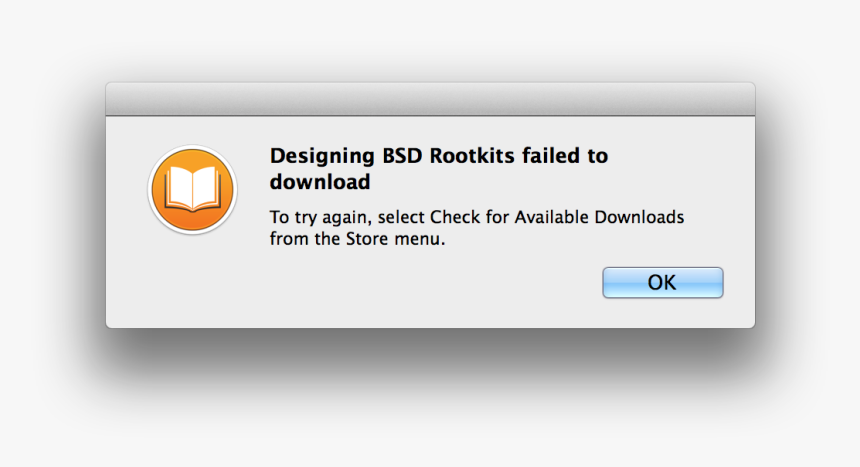Click the word "download" in bold heading
Screen dimensions: 860x467
(x=320, y=182)
